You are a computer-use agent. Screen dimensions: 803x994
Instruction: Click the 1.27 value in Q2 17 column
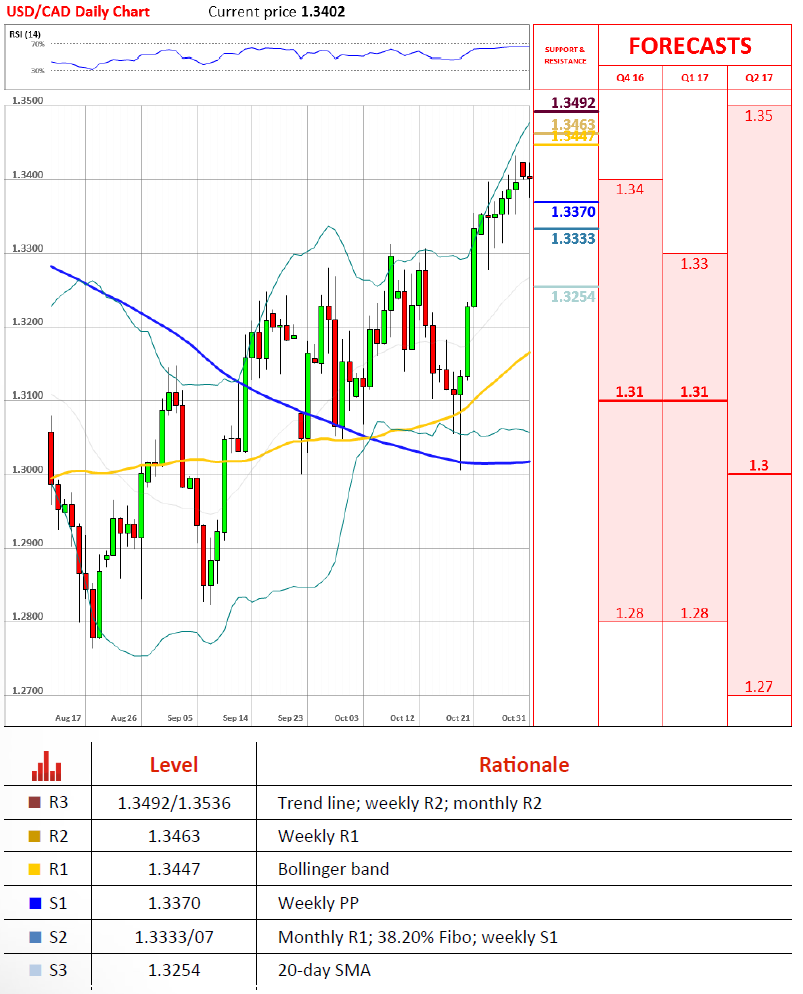pos(759,687)
